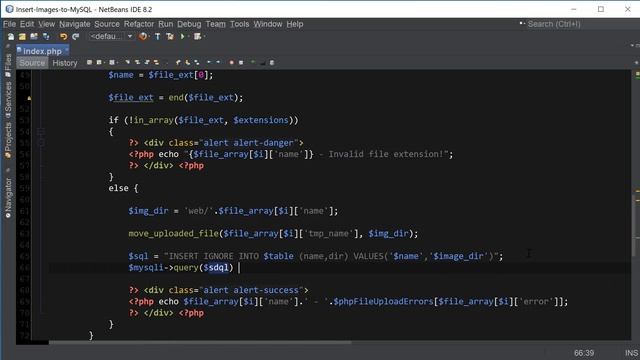Click the 66:39 cursor position in status bar
This screenshot has height=360, width=640.
click(584, 353)
